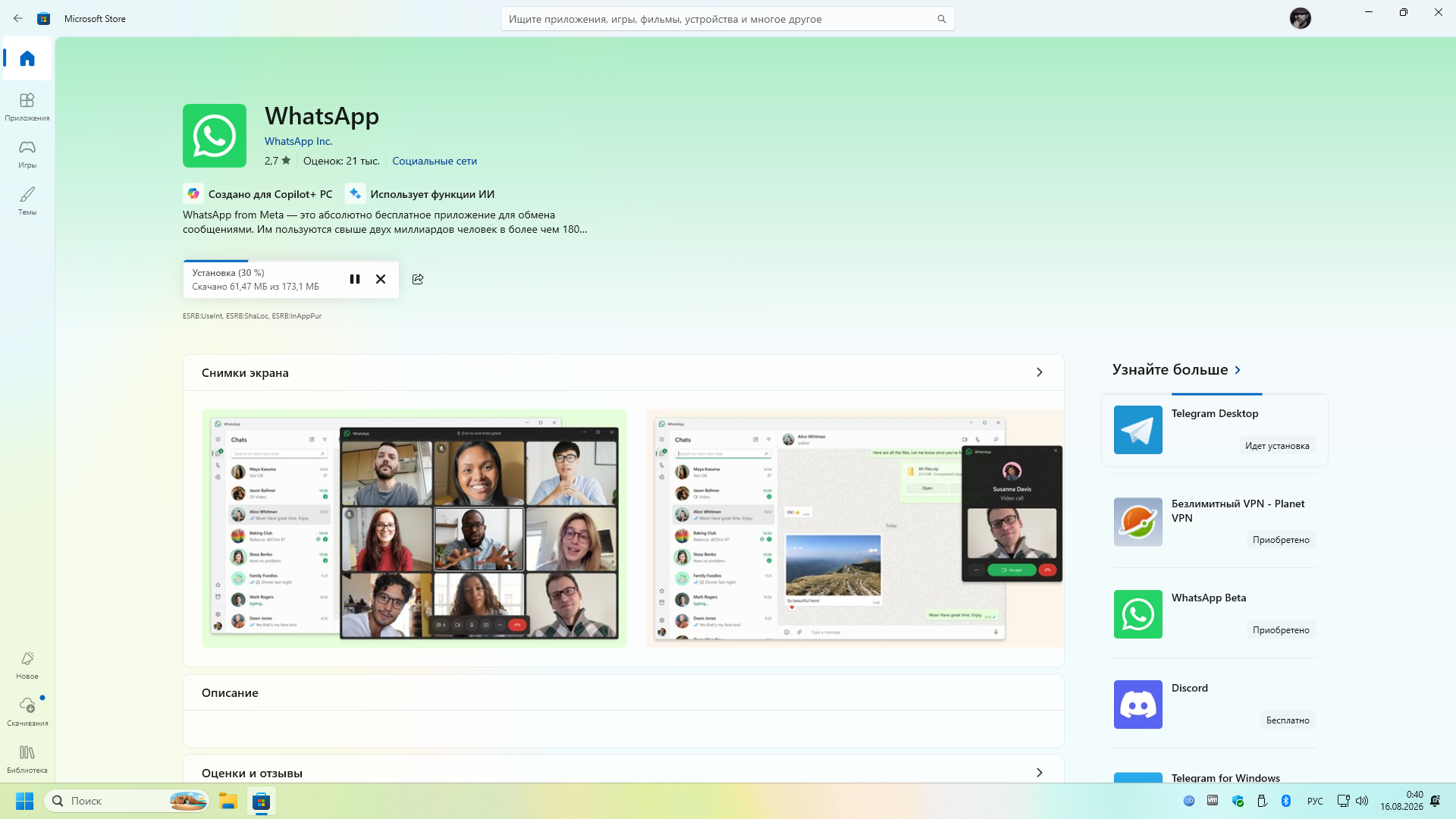Open the user profile avatar

1300,18
